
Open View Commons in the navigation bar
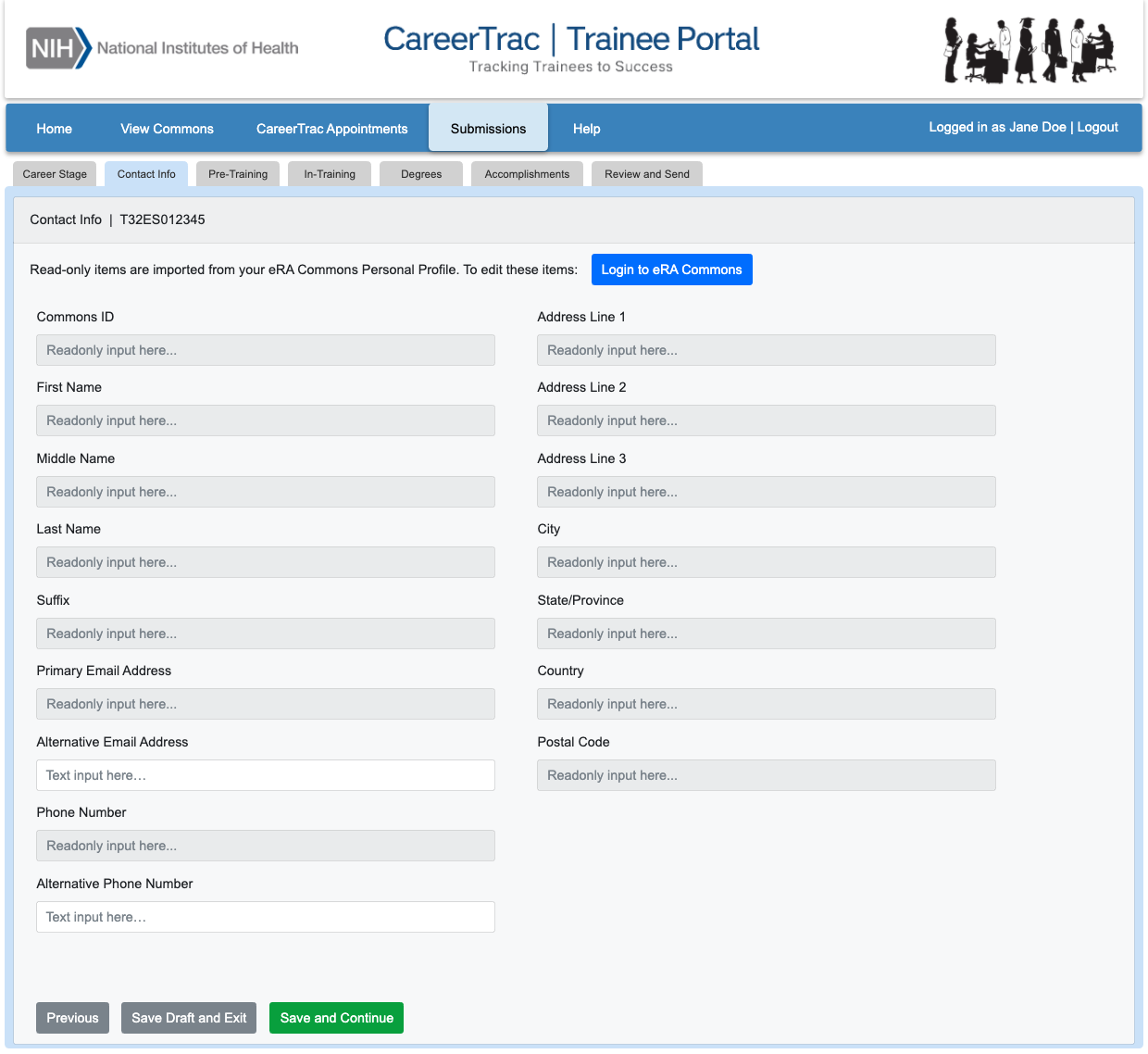point(167,129)
